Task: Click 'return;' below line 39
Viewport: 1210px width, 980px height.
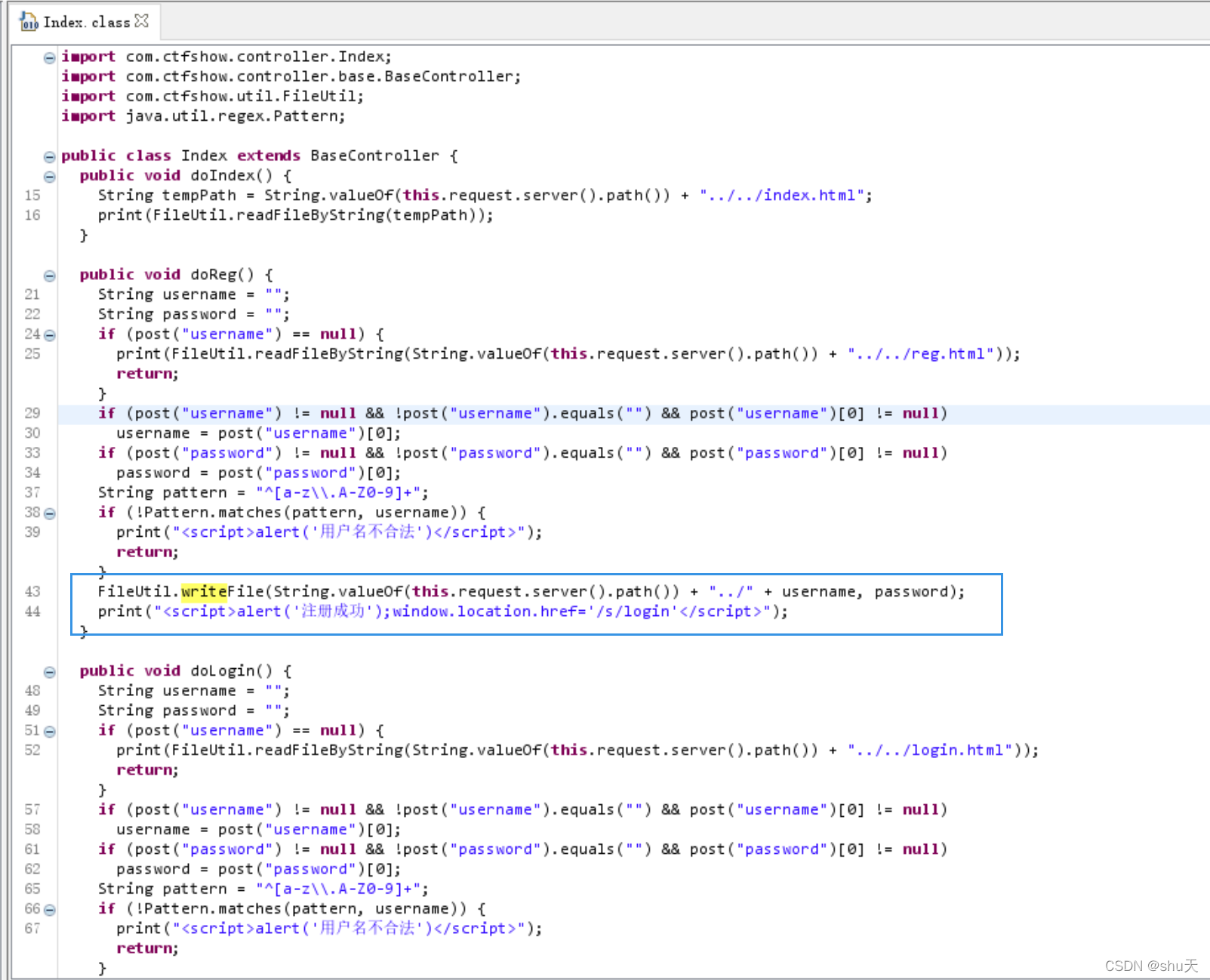Action: pos(148,552)
